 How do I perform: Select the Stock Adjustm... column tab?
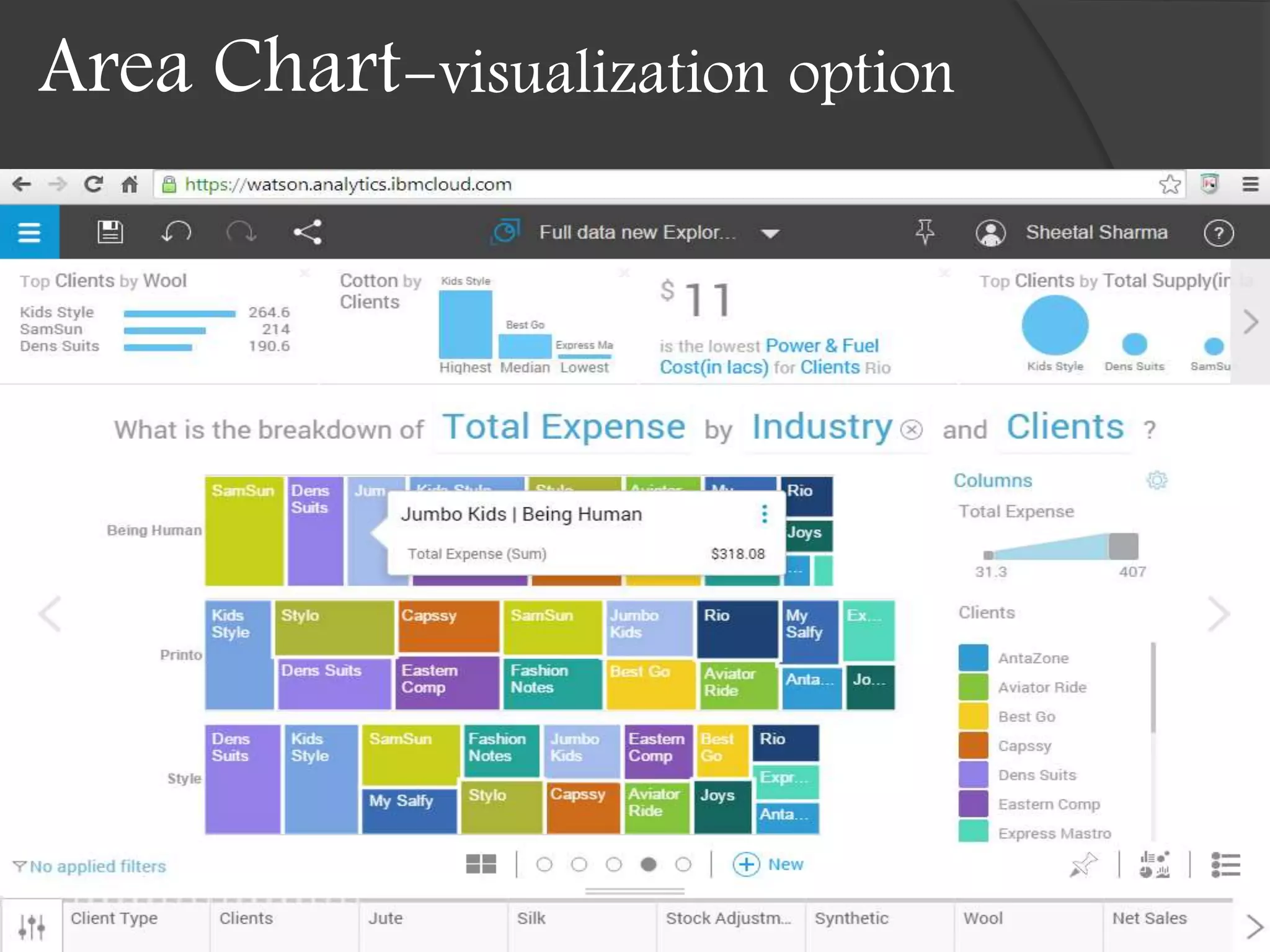coord(731,926)
